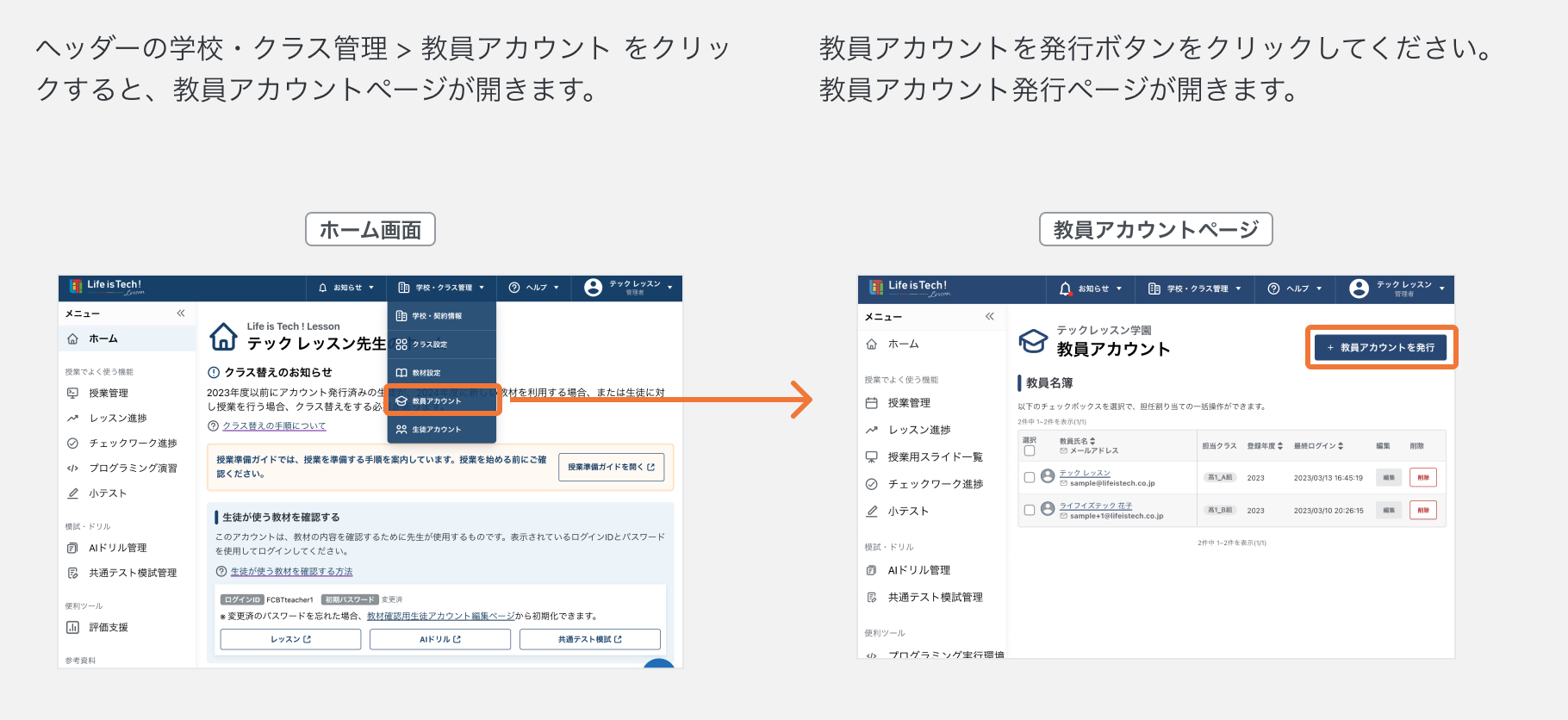1568x720 pixels.
Task: Collapse メニュー sidebar on 教員アカウント page
Action: 990,317
